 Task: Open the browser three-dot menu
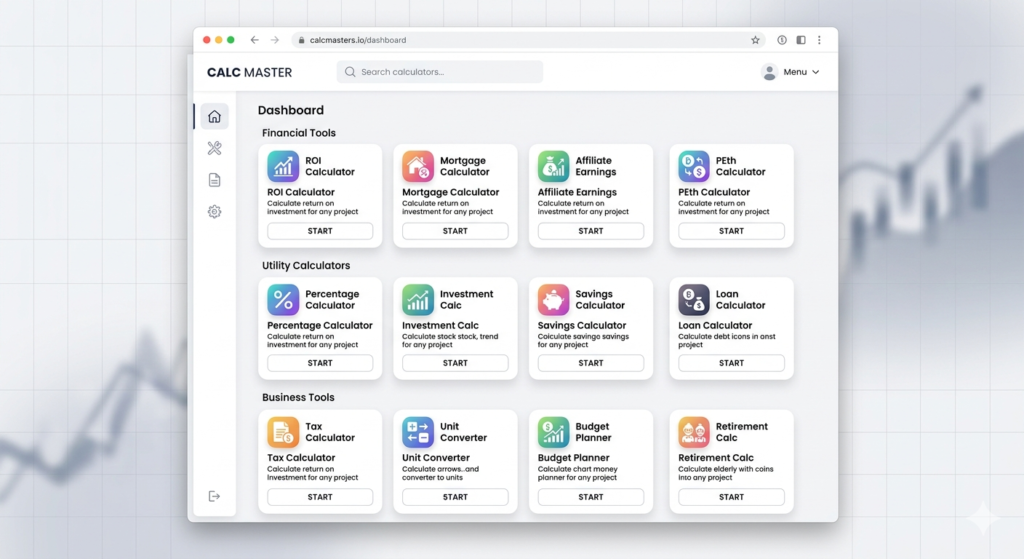point(819,40)
